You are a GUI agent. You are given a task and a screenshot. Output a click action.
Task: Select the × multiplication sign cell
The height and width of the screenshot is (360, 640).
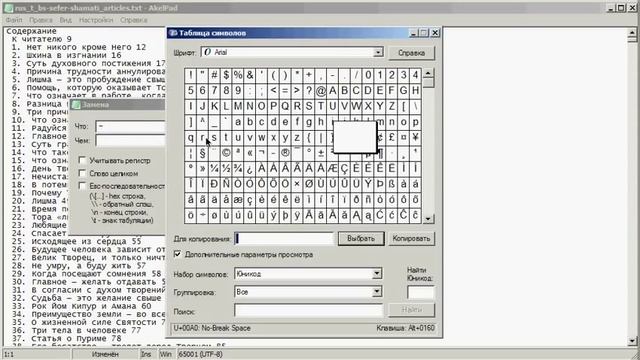pos(297,184)
